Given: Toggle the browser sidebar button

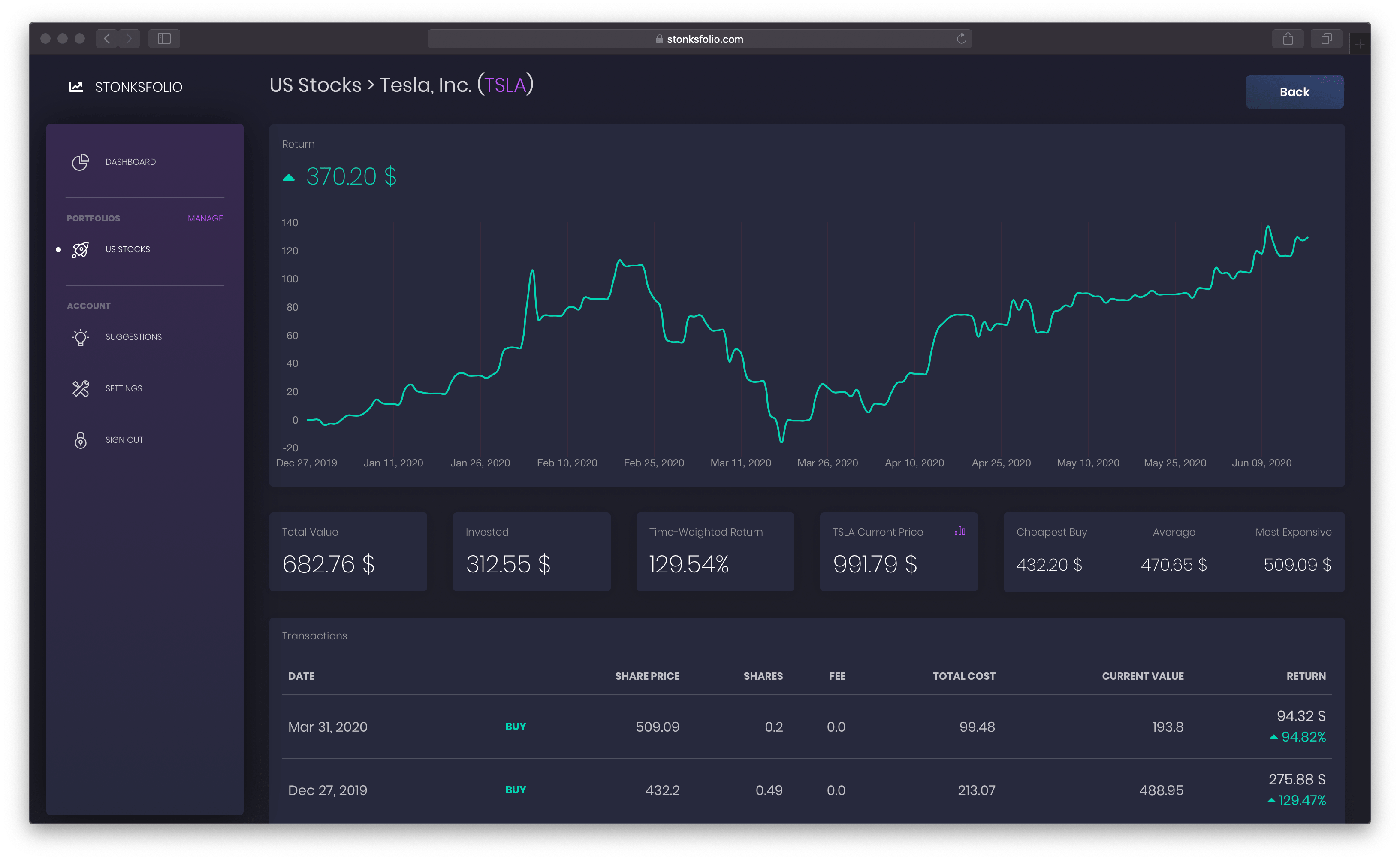Looking at the screenshot, I should (x=164, y=39).
